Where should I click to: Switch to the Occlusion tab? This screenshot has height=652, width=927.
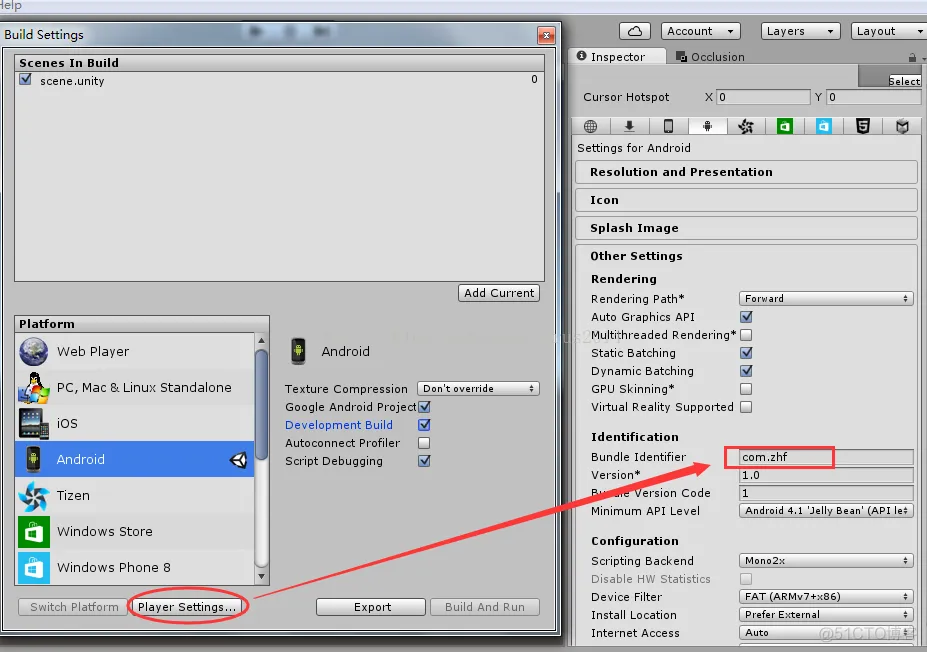[710, 57]
